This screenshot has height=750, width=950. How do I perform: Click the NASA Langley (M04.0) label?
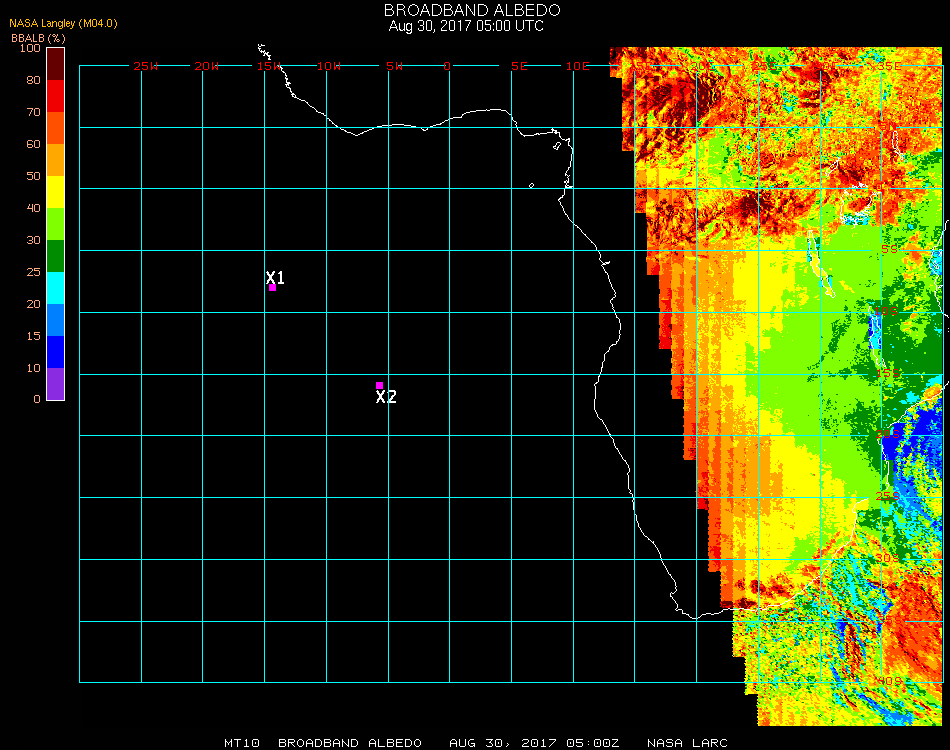[x=64, y=23]
